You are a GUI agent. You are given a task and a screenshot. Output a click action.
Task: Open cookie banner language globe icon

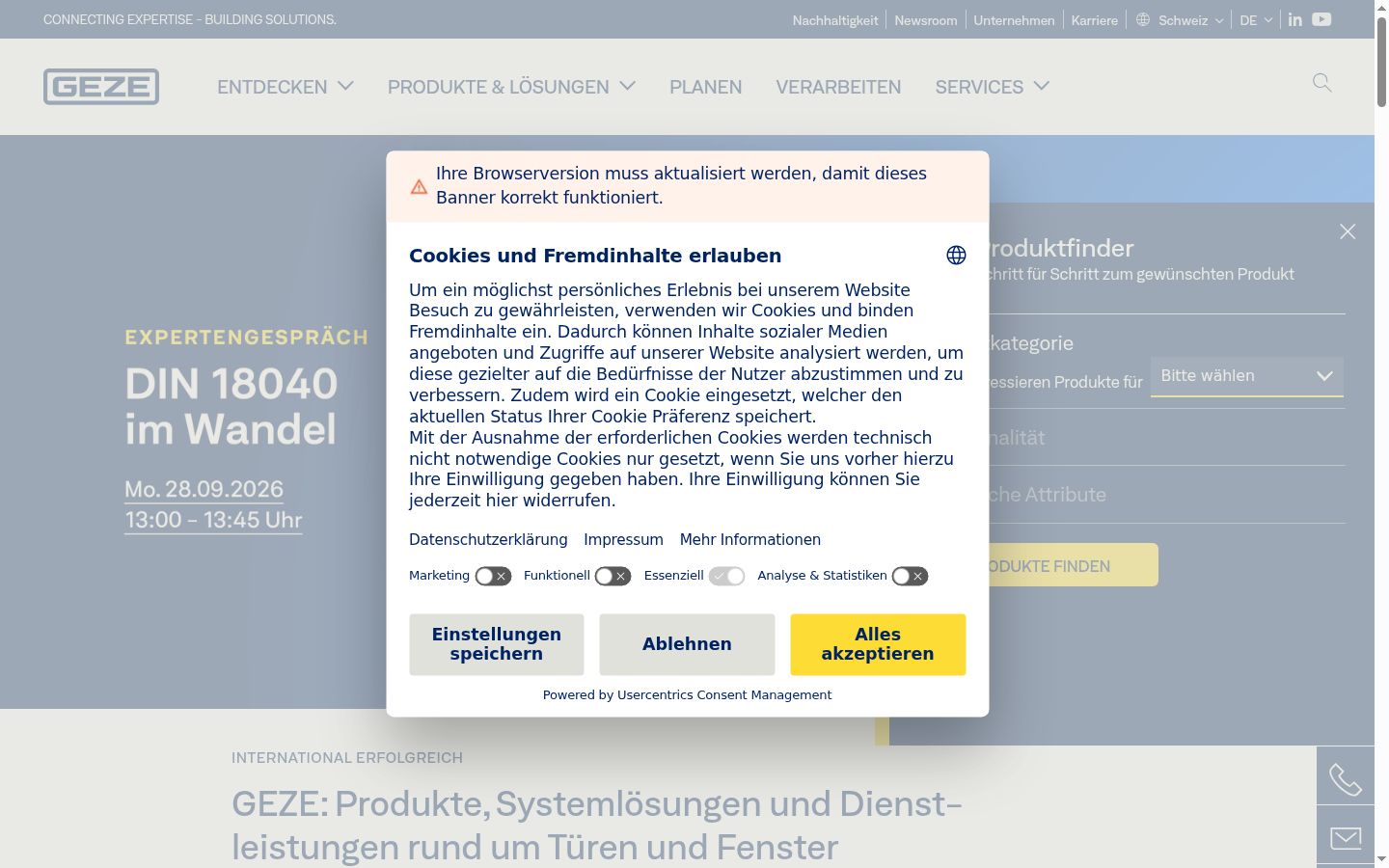click(956, 256)
